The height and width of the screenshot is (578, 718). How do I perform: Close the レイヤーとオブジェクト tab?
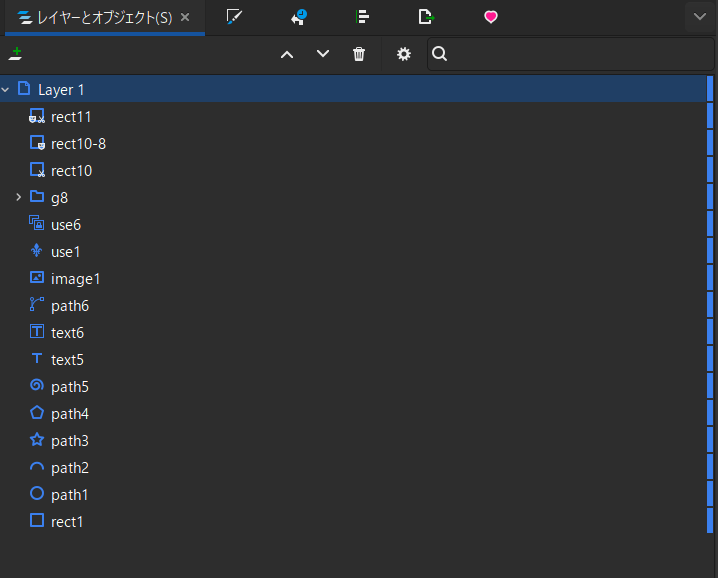coord(185,17)
